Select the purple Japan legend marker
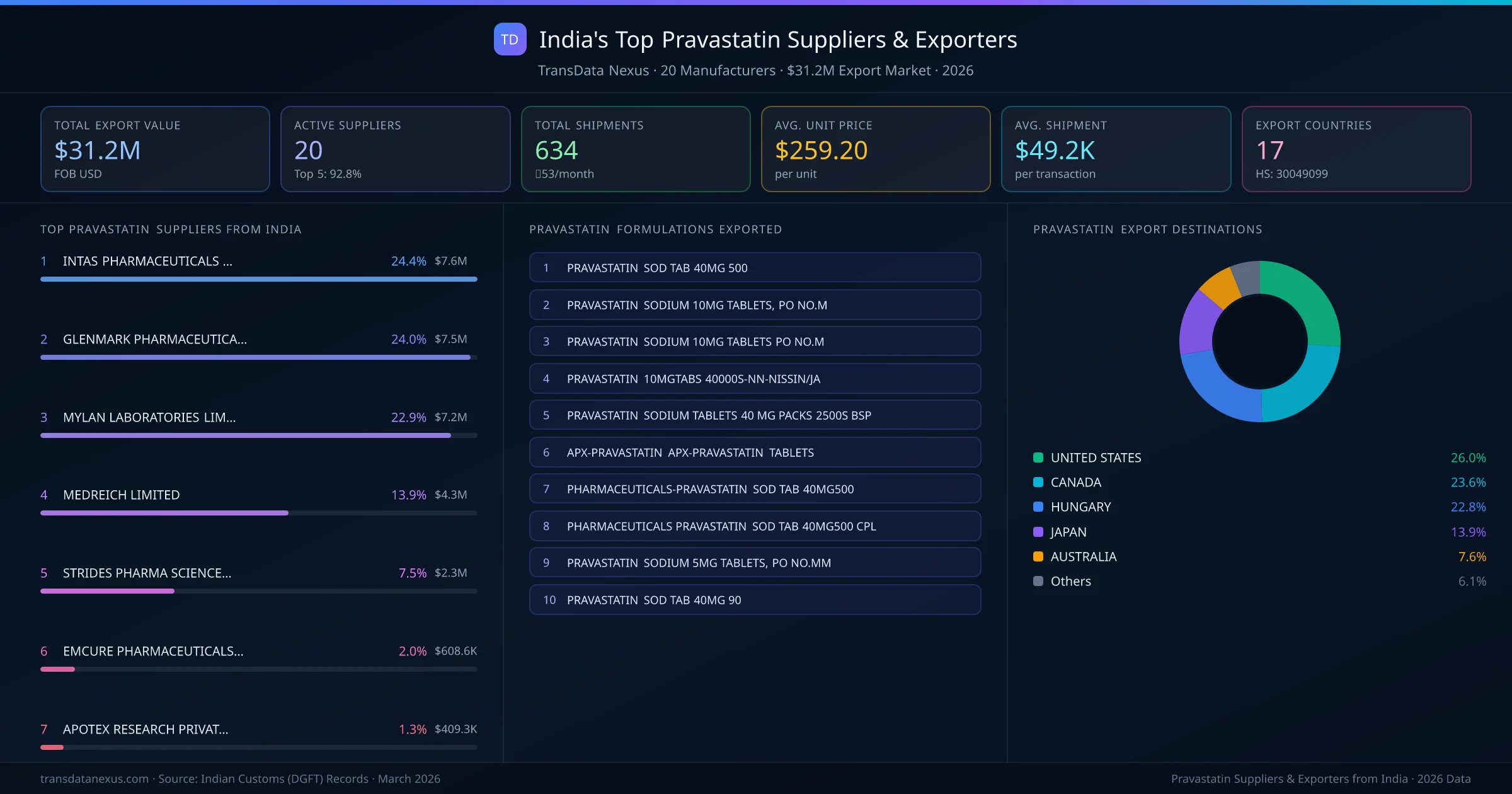 click(1037, 531)
